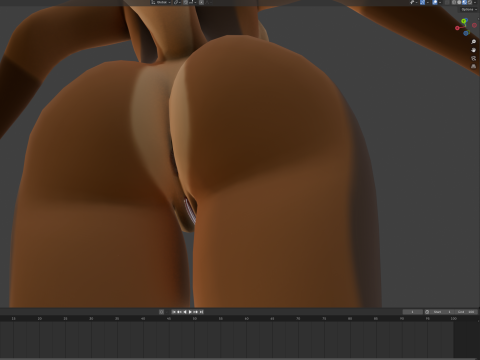The image size is (480, 360).
Task: Switch perspective/orthographic with the grid icon
Action: 473,66
